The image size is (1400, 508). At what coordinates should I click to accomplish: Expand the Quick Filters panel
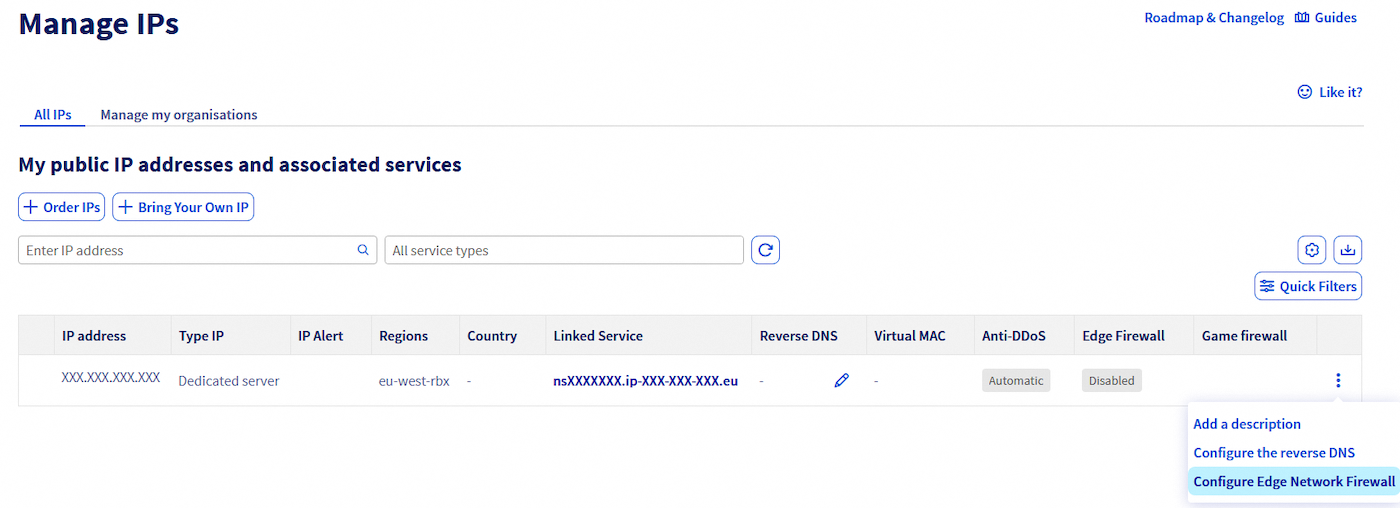pyautogui.click(x=1308, y=286)
